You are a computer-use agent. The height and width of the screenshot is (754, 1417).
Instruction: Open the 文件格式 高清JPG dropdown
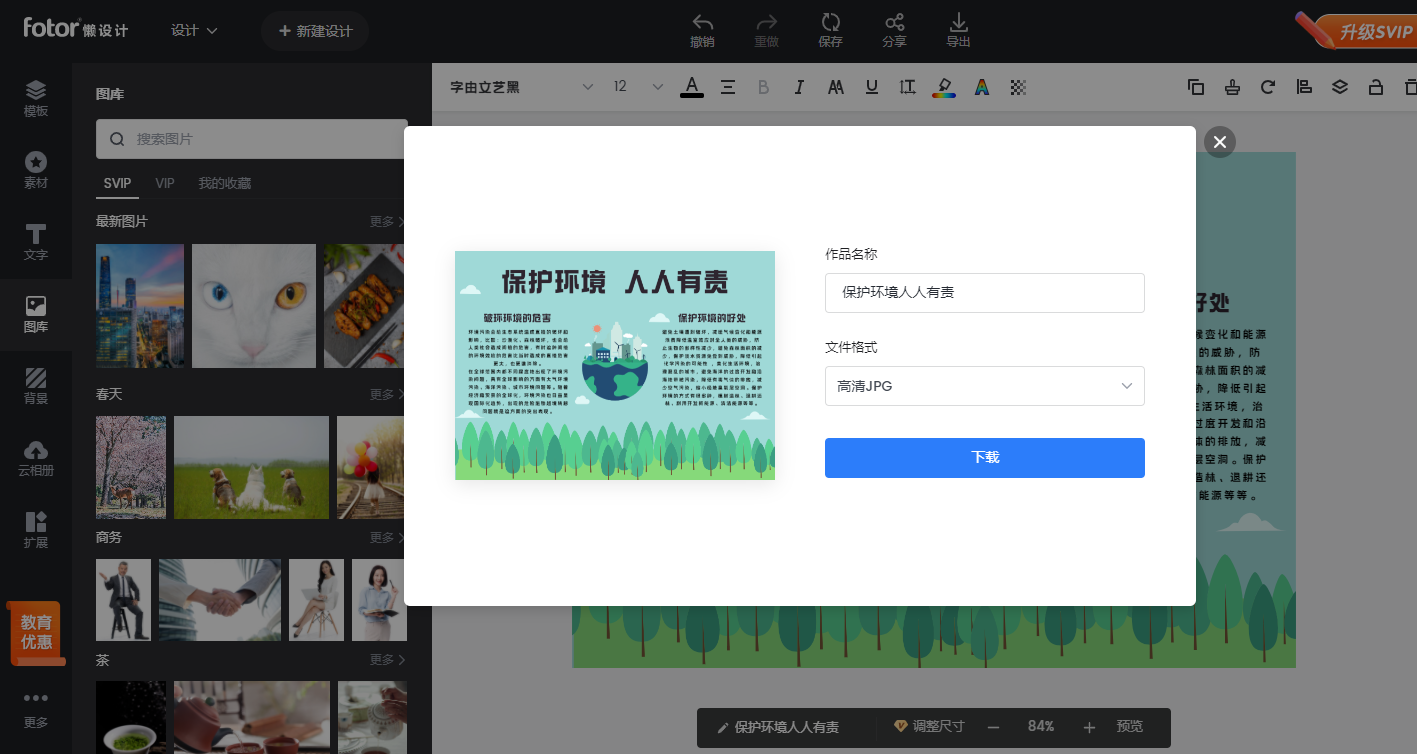click(985, 386)
